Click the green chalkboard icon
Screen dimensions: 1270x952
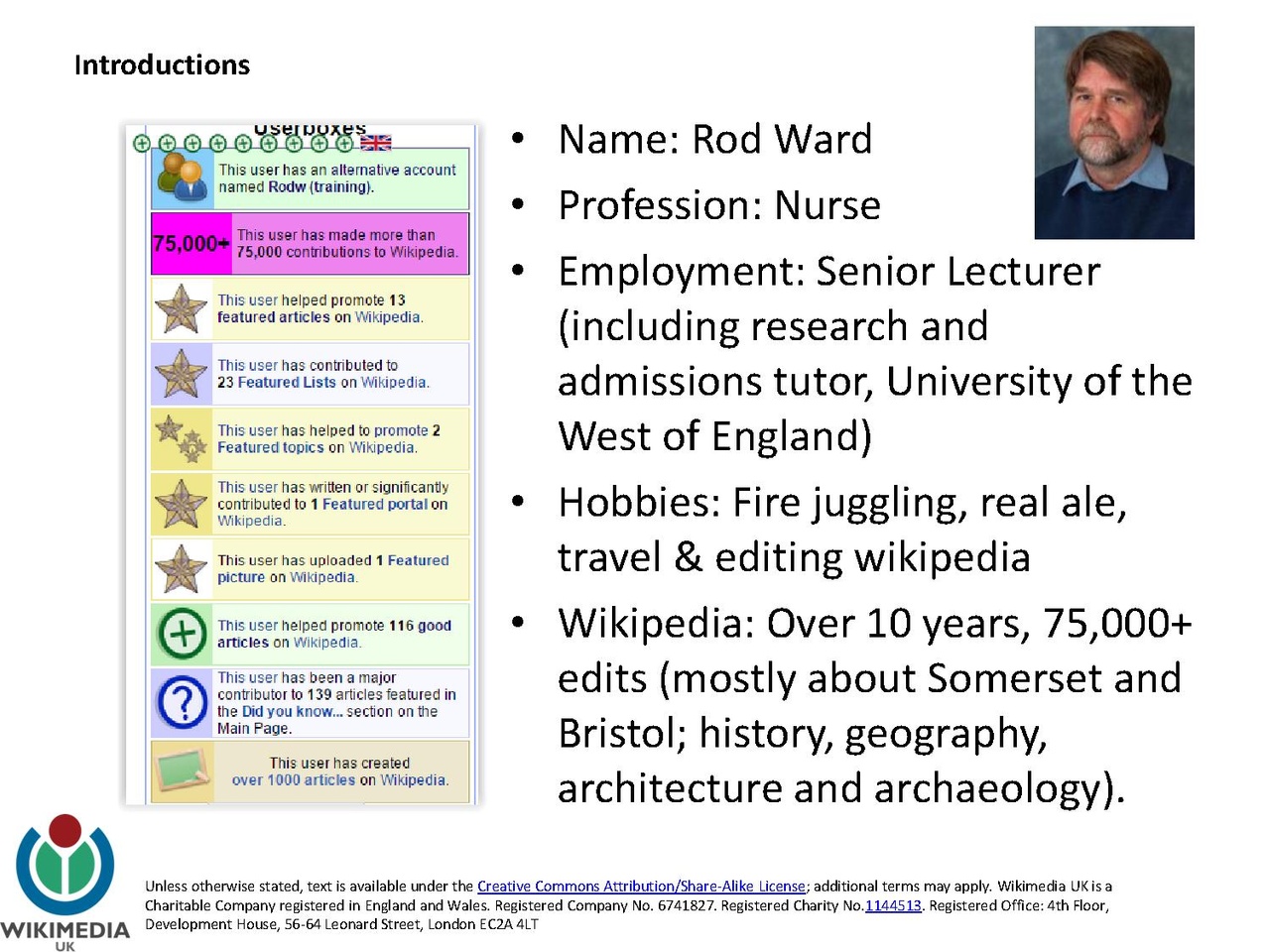tap(183, 771)
